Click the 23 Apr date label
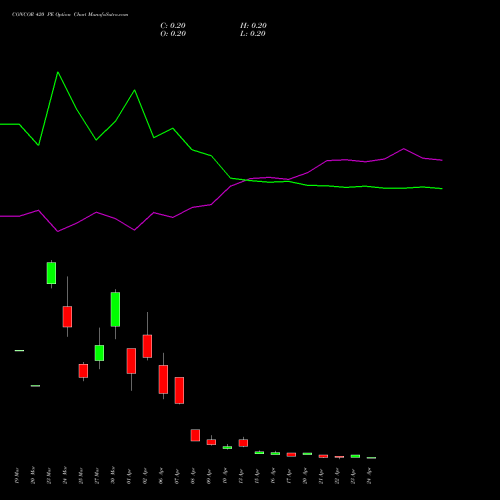This screenshot has width=500, height=500. click(353, 476)
